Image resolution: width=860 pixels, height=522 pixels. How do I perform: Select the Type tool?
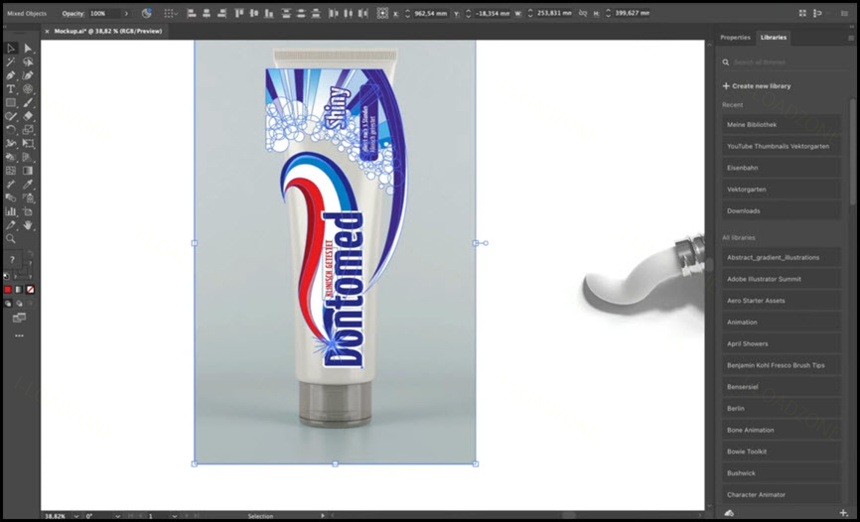coord(11,89)
